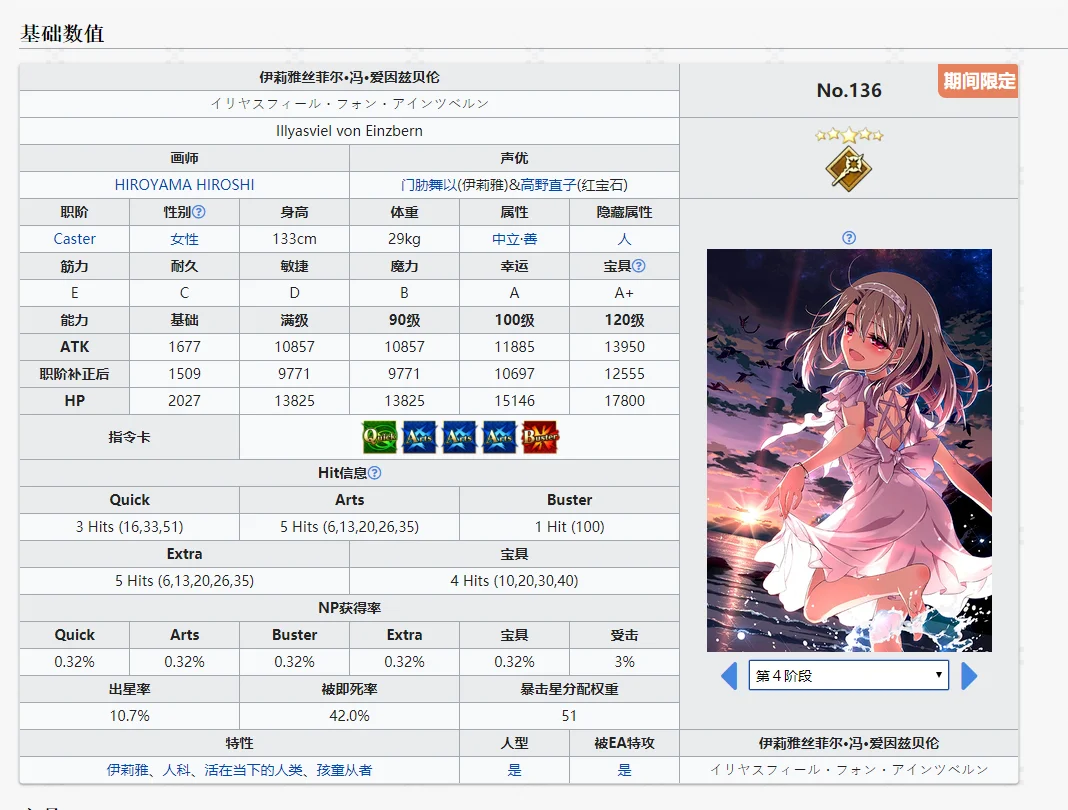Click the 出星率 value 10.7%
The width and height of the screenshot is (1068, 810).
point(129,716)
